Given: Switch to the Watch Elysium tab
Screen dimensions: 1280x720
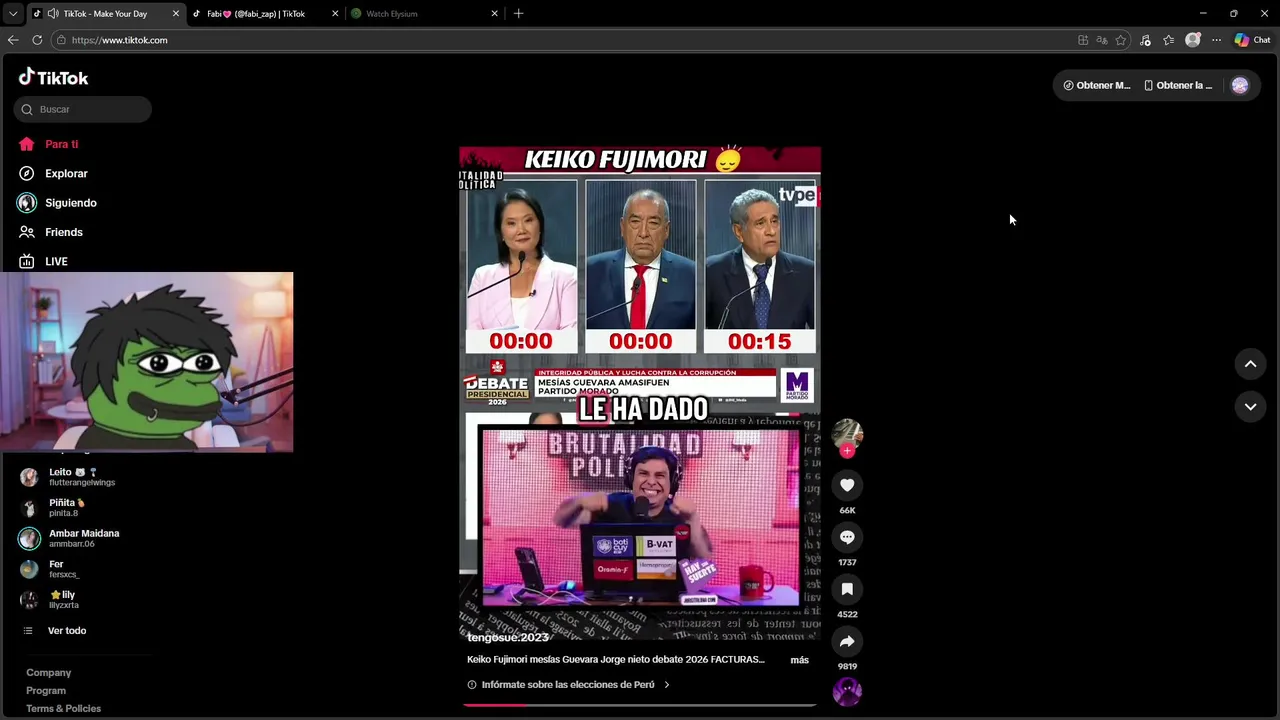Looking at the screenshot, I should (392, 14).
